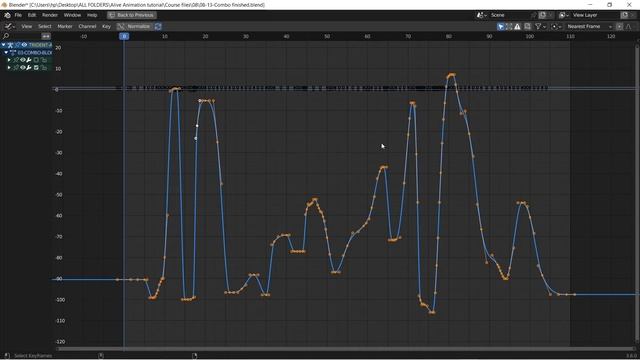The height and width of the screenshot is (360, 640).
Task: Click the Scene name field
Action: [510, 15]
